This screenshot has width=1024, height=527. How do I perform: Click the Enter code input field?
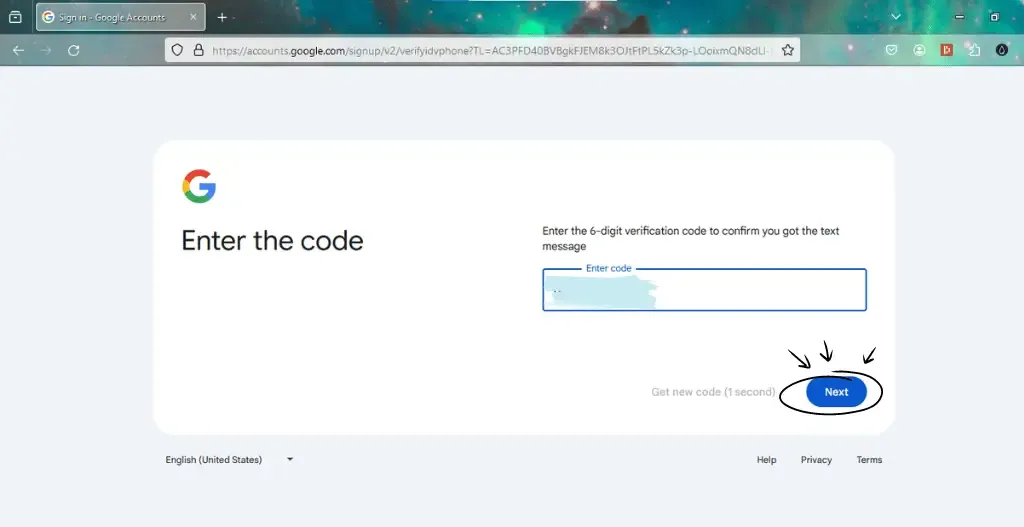tap(704, 291)
